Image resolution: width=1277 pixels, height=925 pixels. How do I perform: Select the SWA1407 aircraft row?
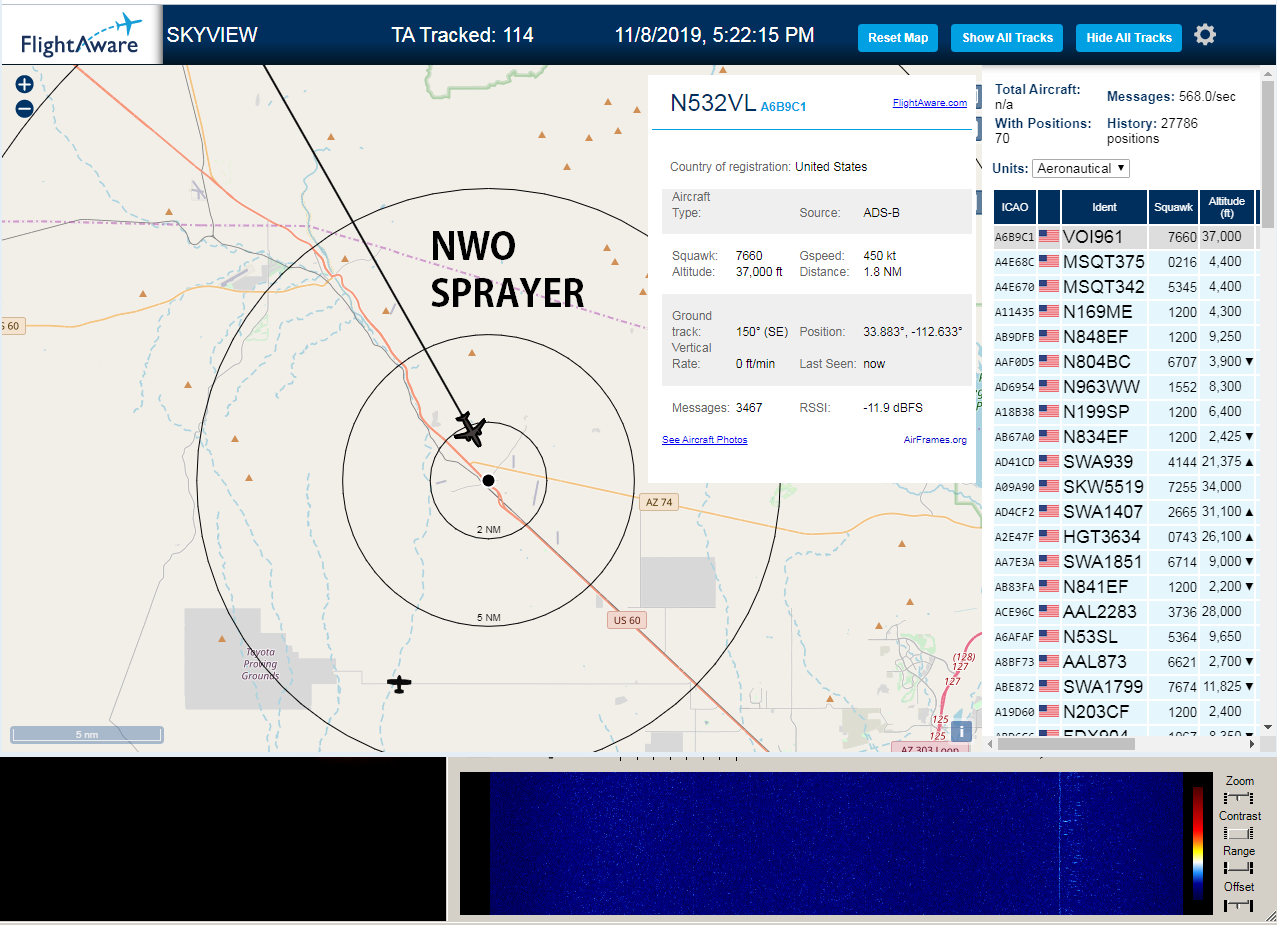click(x=1125, y=512)
